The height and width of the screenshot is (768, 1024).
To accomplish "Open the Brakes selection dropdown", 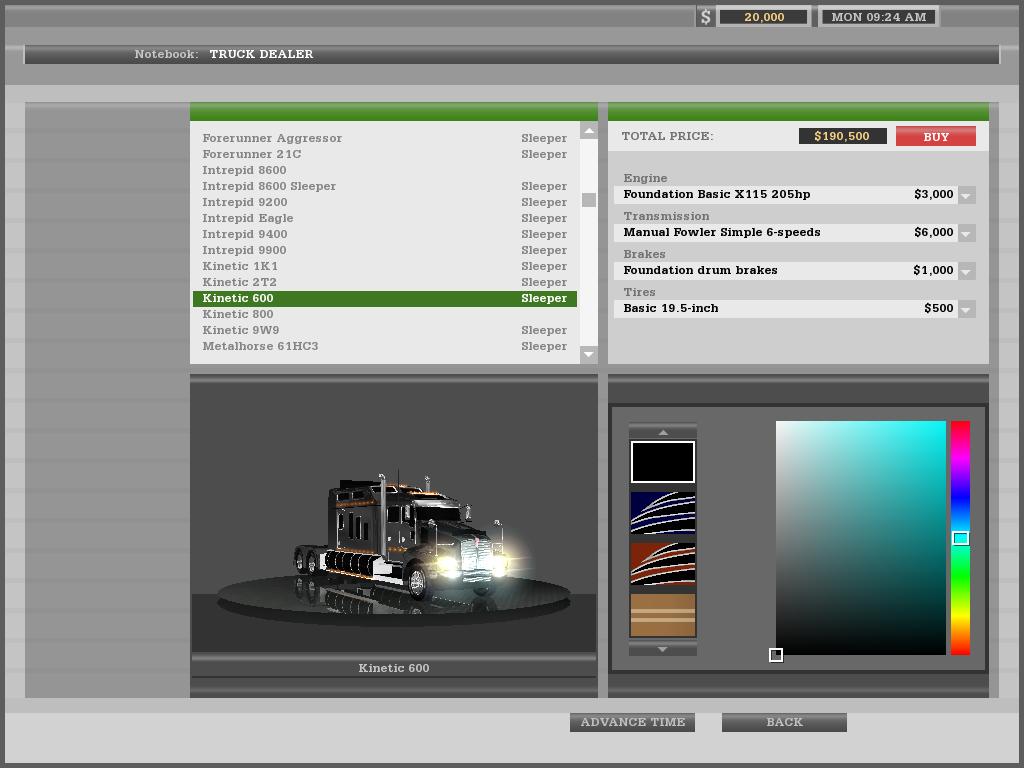I will (x=966, y=271).
